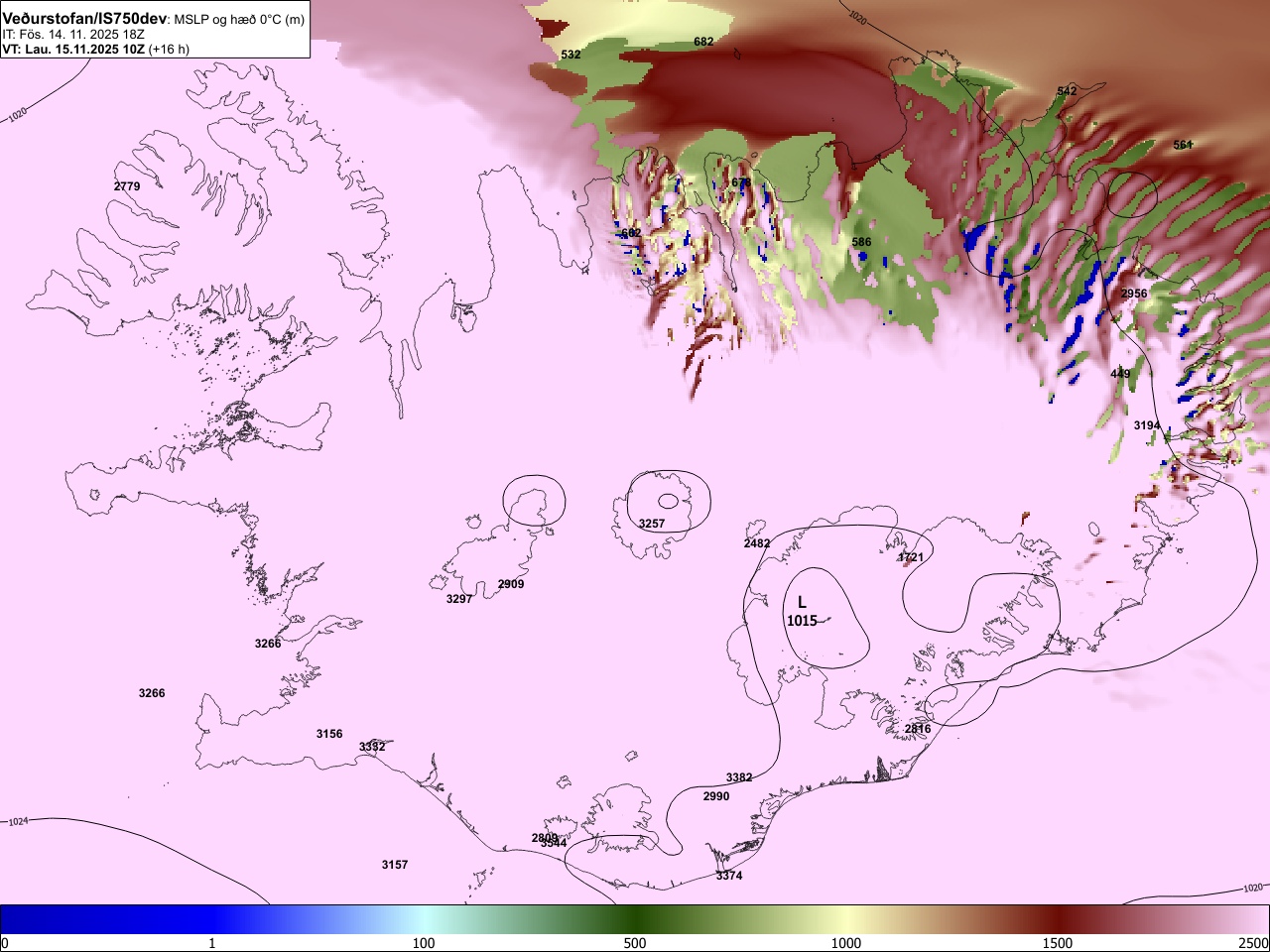Click the color scale label 1
The image size is (1270, 952).
point(211,943)
